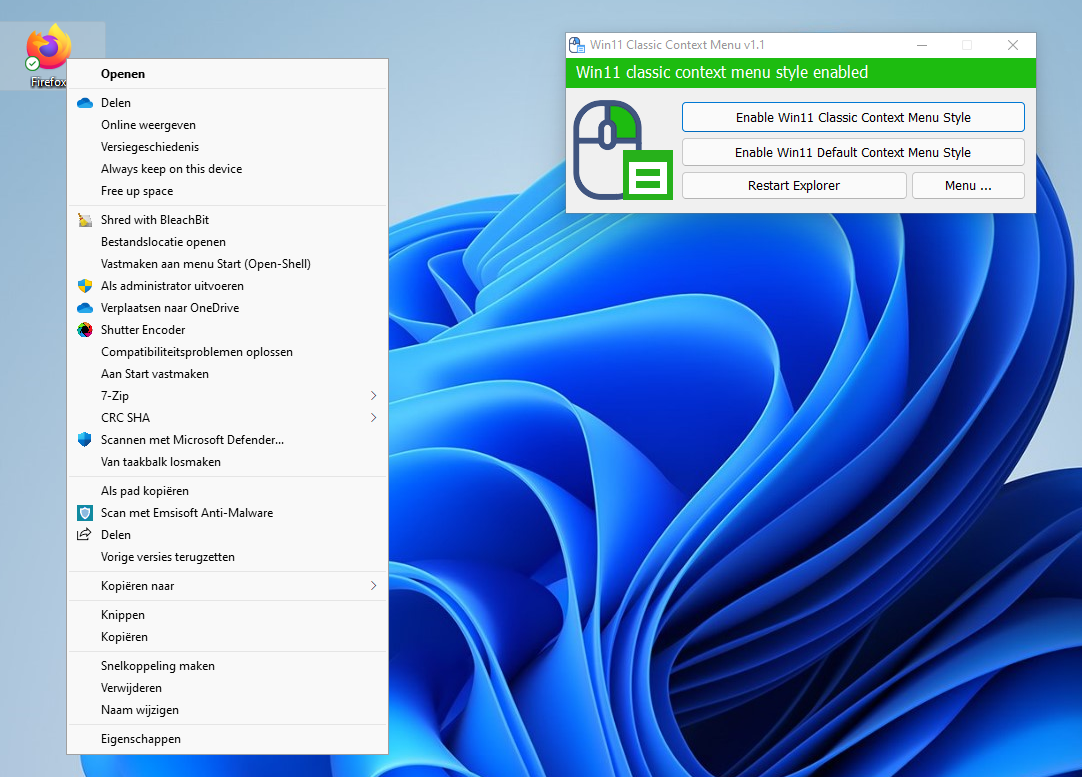Click the Emsisoft Anti-Malware icon

click(x=85, y=513)
